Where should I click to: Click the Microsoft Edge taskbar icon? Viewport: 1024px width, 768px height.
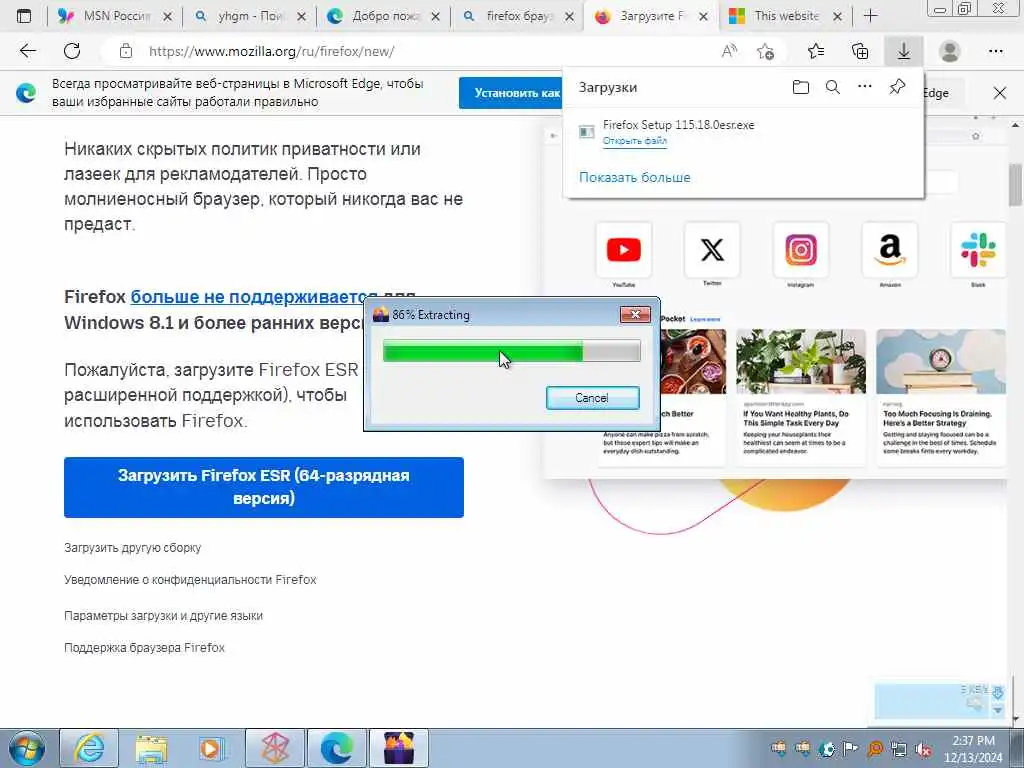(336, 748)
